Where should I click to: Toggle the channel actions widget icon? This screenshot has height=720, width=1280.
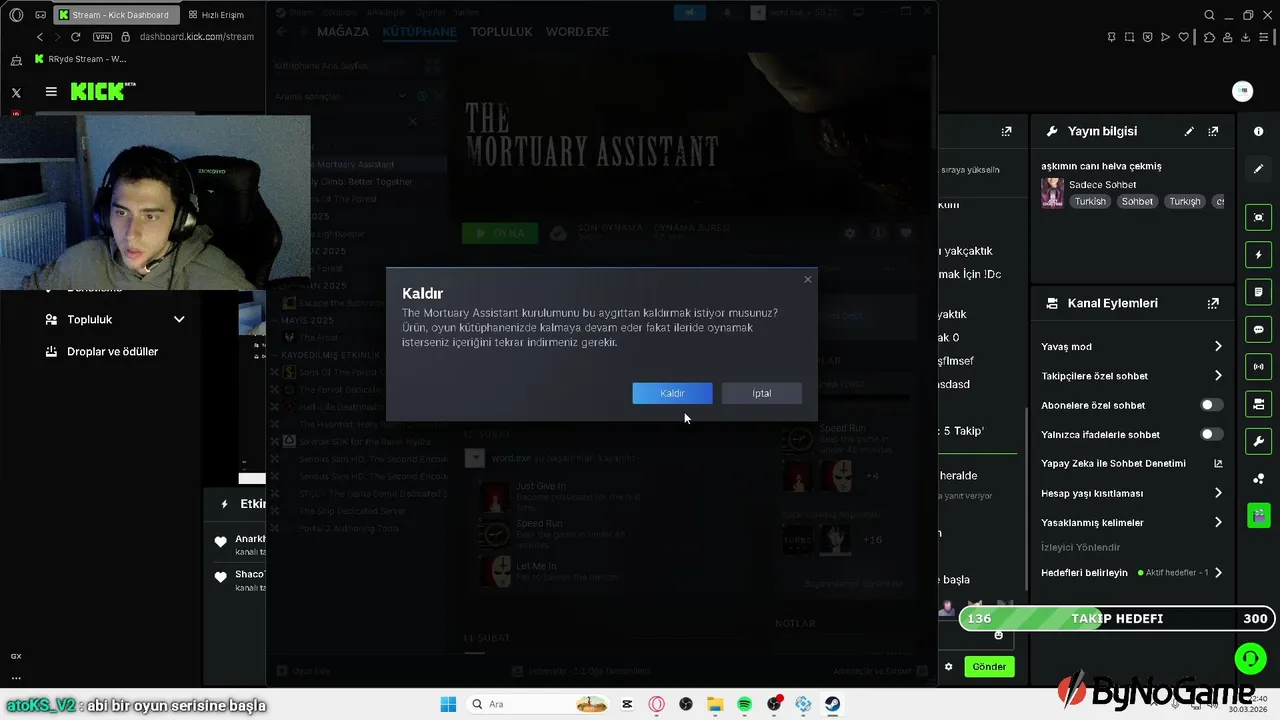pyautogui.click(x=1258, y=404)
